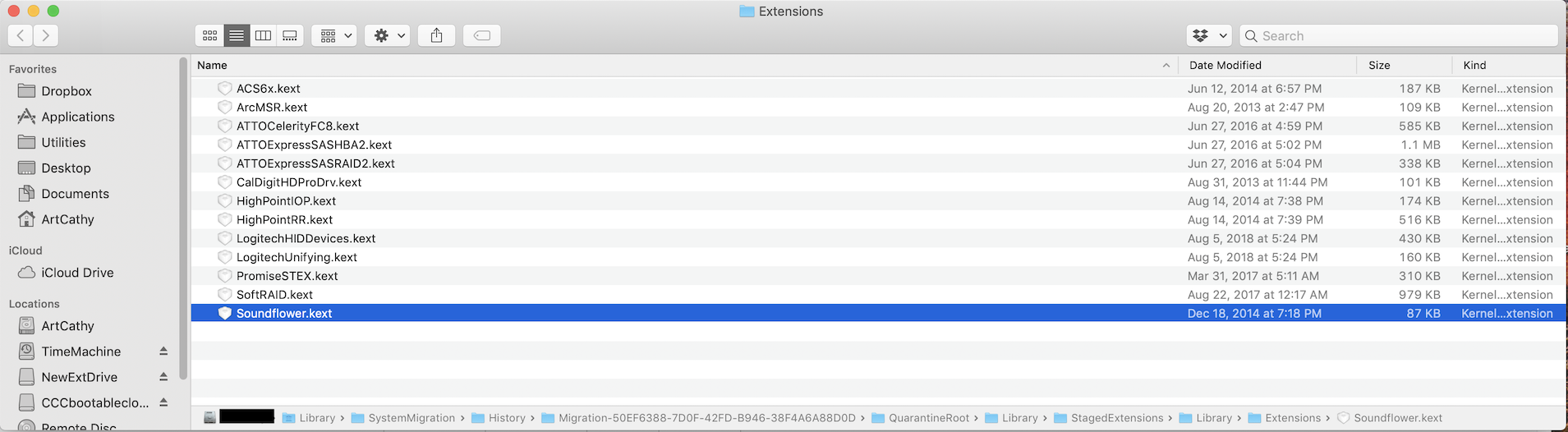1568x432 pixels.
Task: Click the Soundflower.kext shield icon
Action: coord(224,314)
